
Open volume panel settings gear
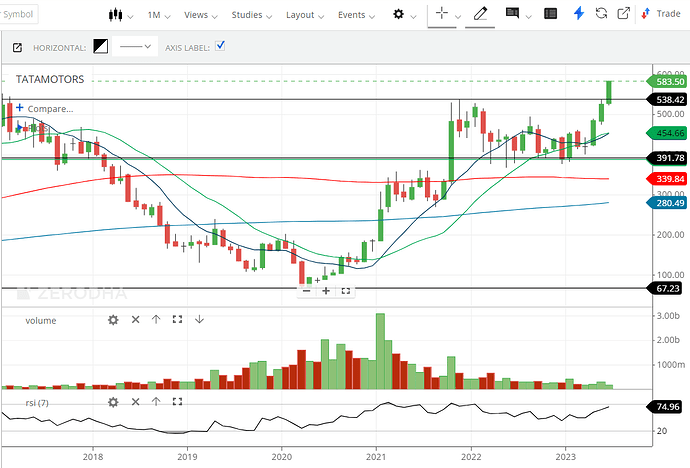tap(113, 320)
